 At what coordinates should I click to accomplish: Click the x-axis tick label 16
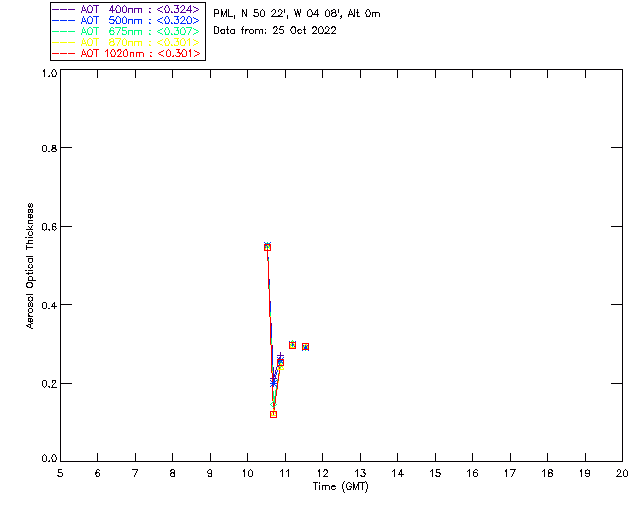point(472,473)
